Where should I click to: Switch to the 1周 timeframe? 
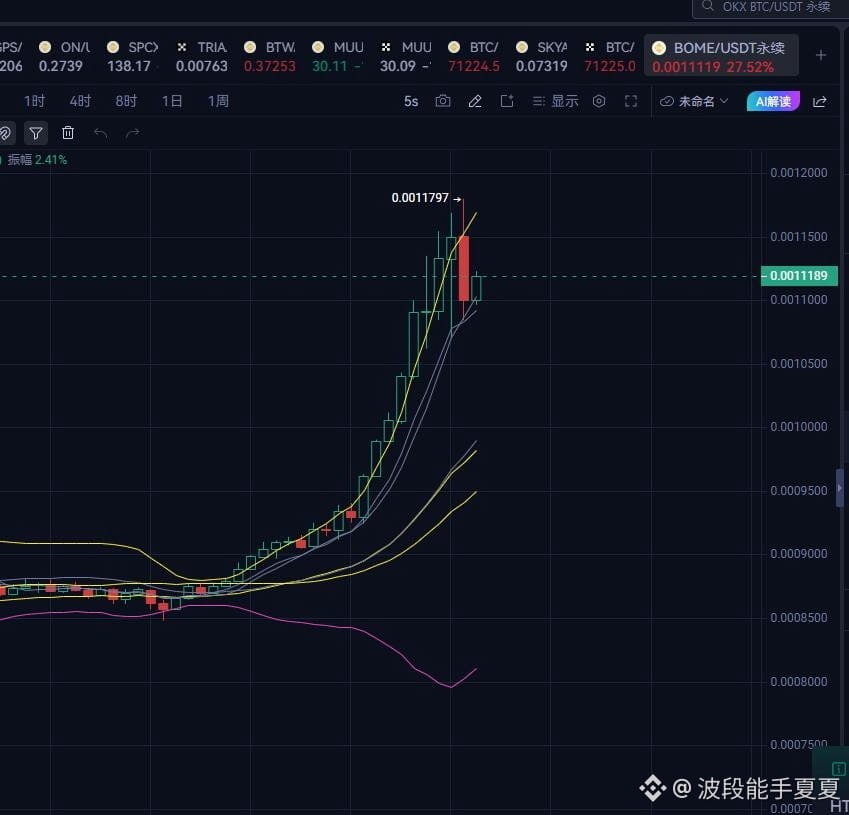coord(218,101)
